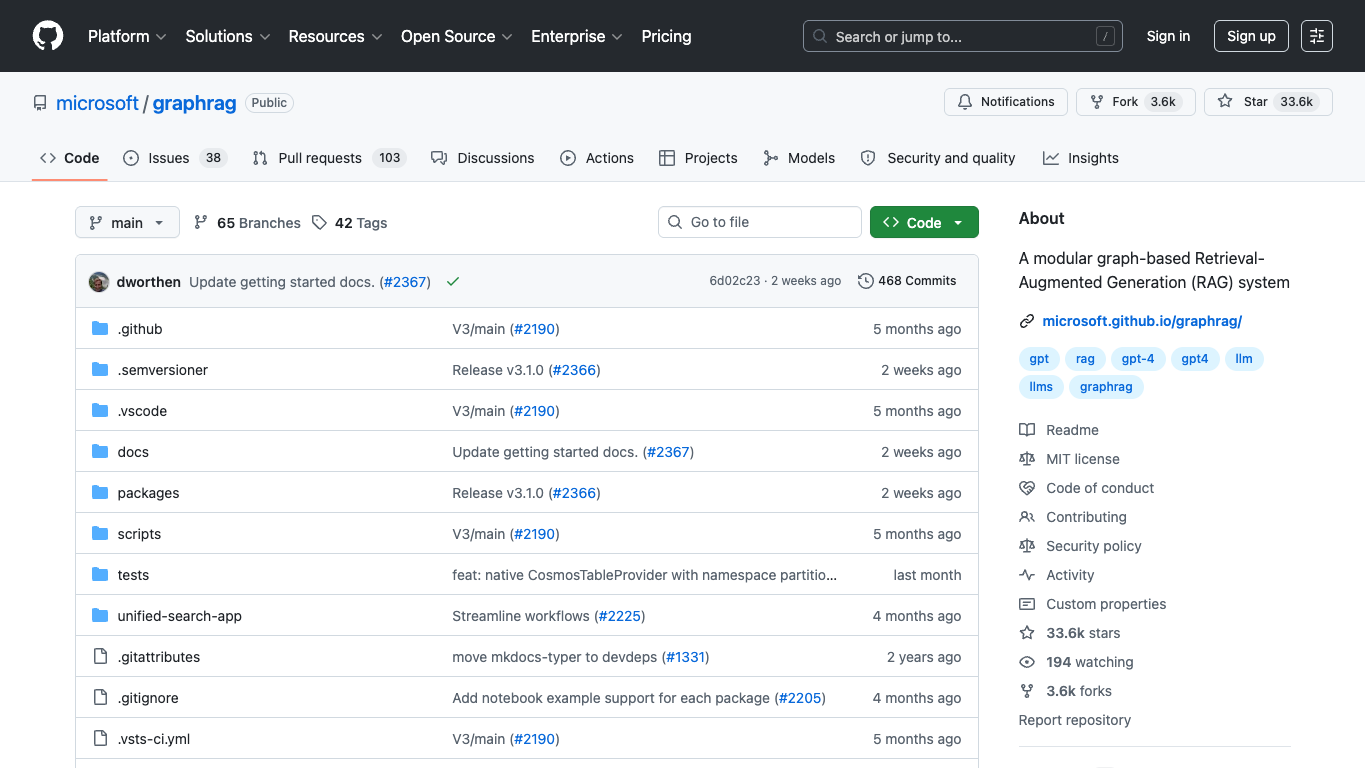Click the MIT license scale icon
Screen dimensions: 1365x768
(x=1027, y=459)
